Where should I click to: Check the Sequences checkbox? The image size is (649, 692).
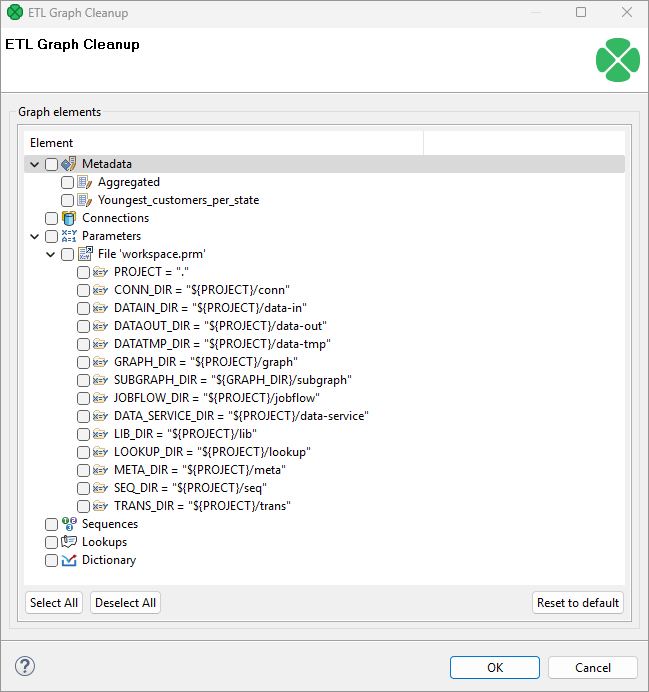click(x=51, y=524)
